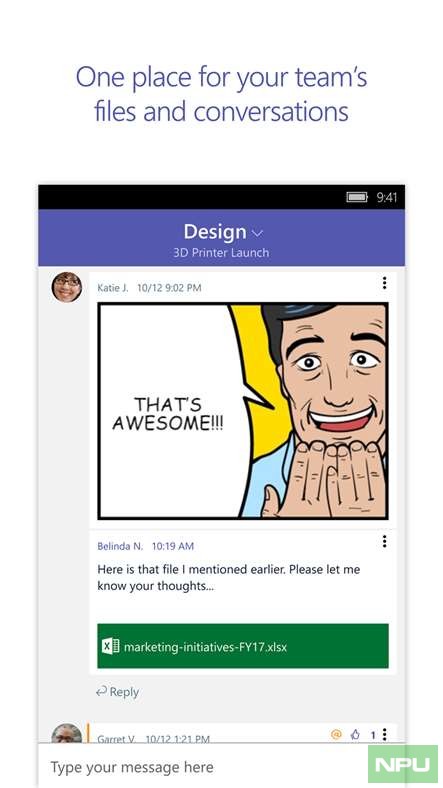Image resolution: width=443 pixels, height=788 pixels.
Task: Click Garret V.'s profile avatar
Action: (67, 734)
